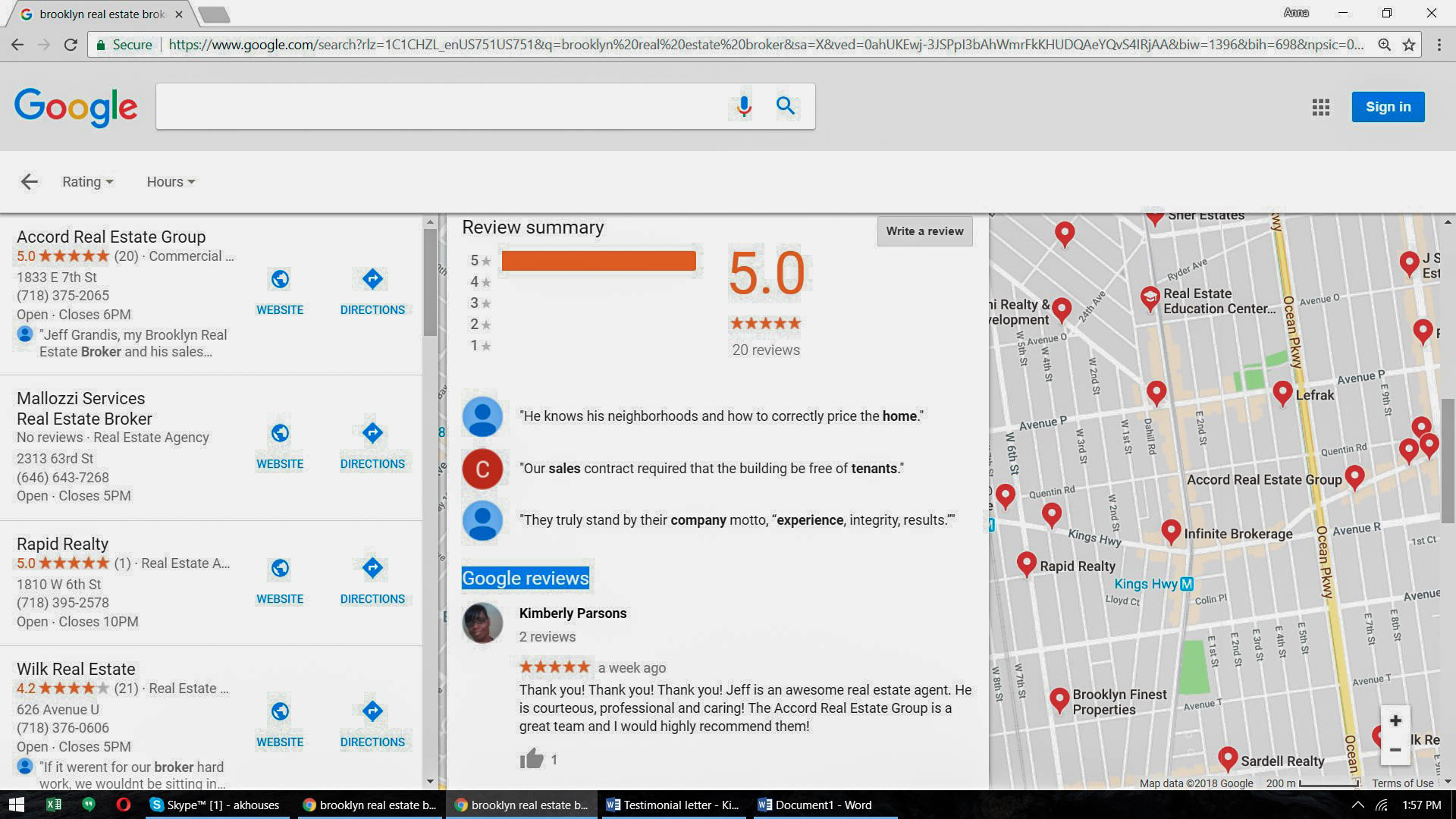This screenshot has height=819, width=1456.
Task: Start voice search with microphone icon
Action: 744,106
